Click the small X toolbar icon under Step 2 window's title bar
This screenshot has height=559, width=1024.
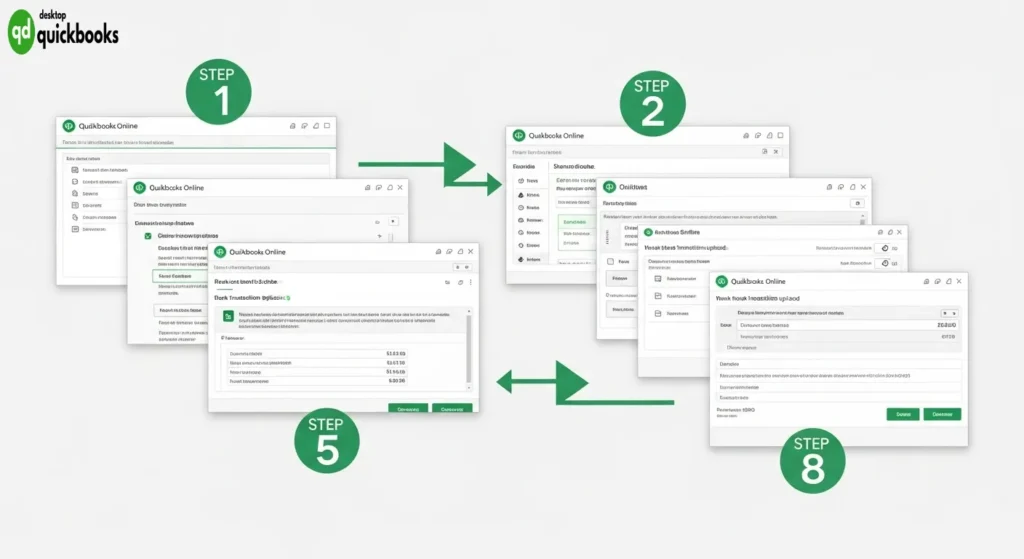click(776, 152)
